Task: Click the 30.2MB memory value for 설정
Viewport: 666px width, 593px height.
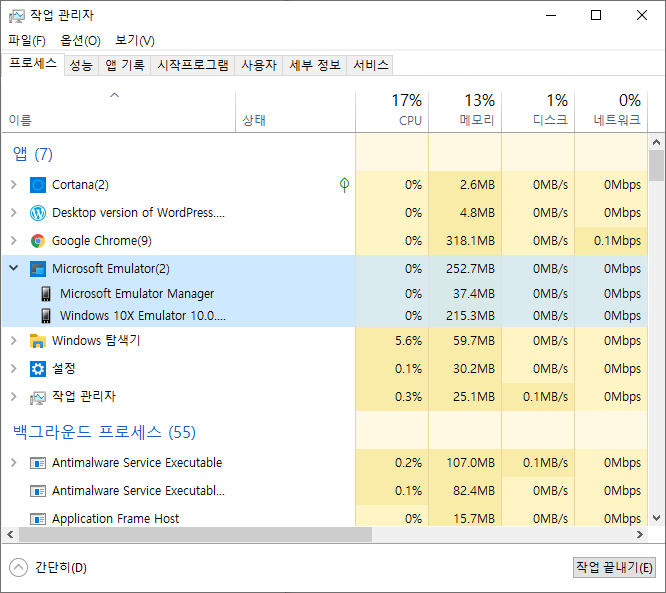Action: pyautogui.click(x=474, y=369)
